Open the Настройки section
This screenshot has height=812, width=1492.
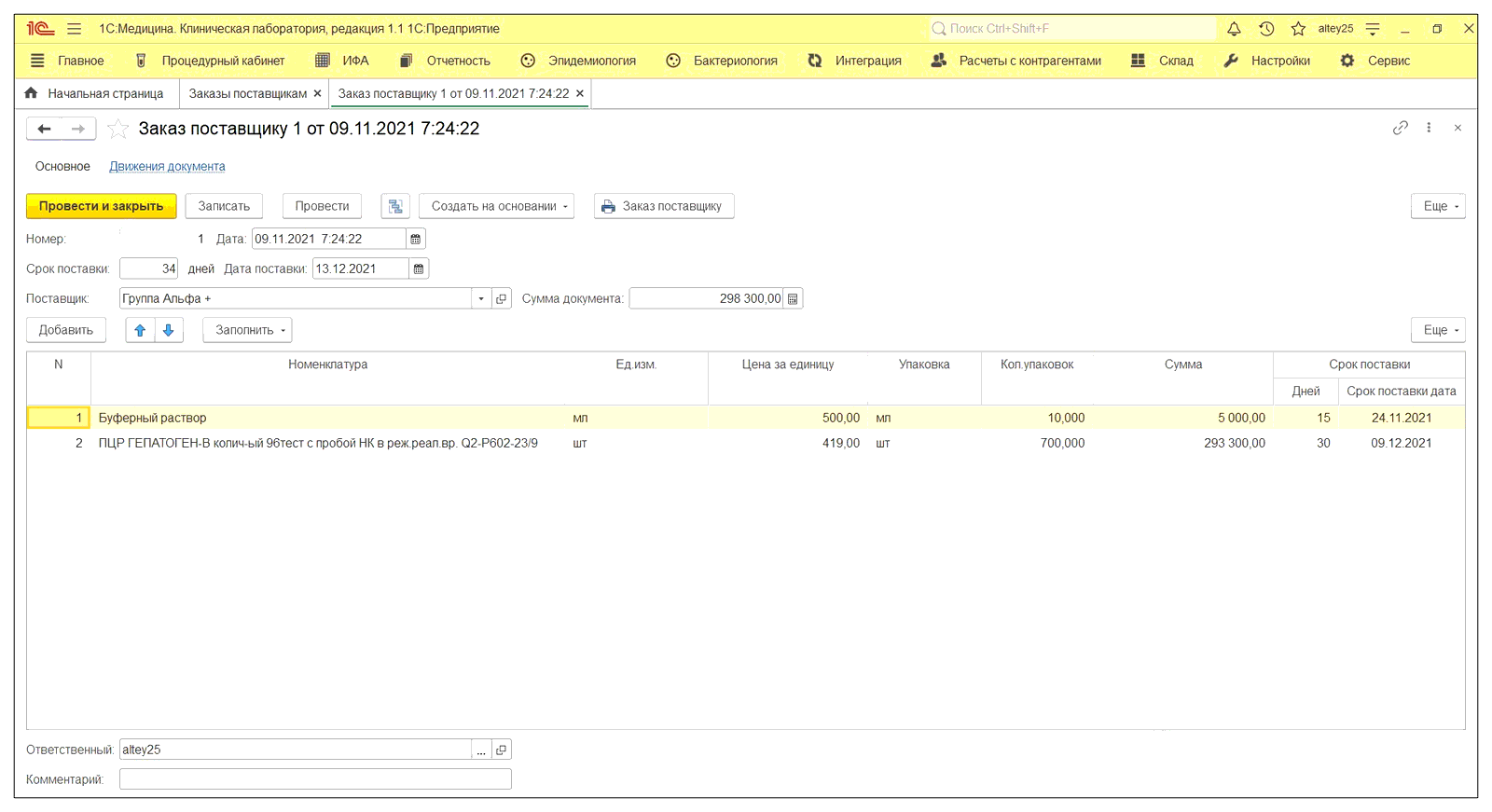(x=1267, y=61)
